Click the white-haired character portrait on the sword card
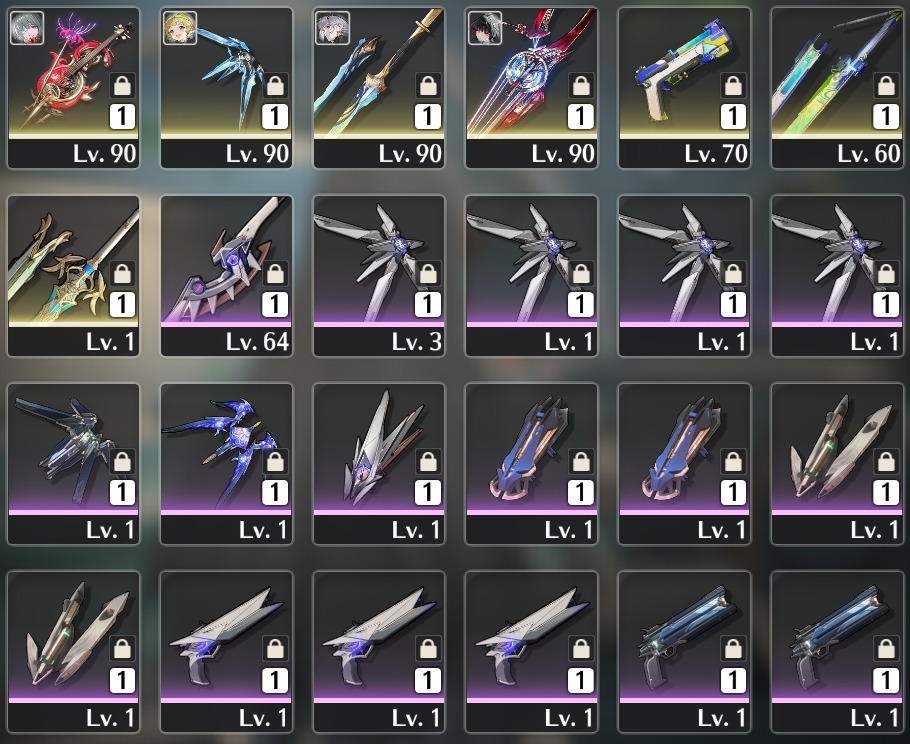 click(333, 28)
